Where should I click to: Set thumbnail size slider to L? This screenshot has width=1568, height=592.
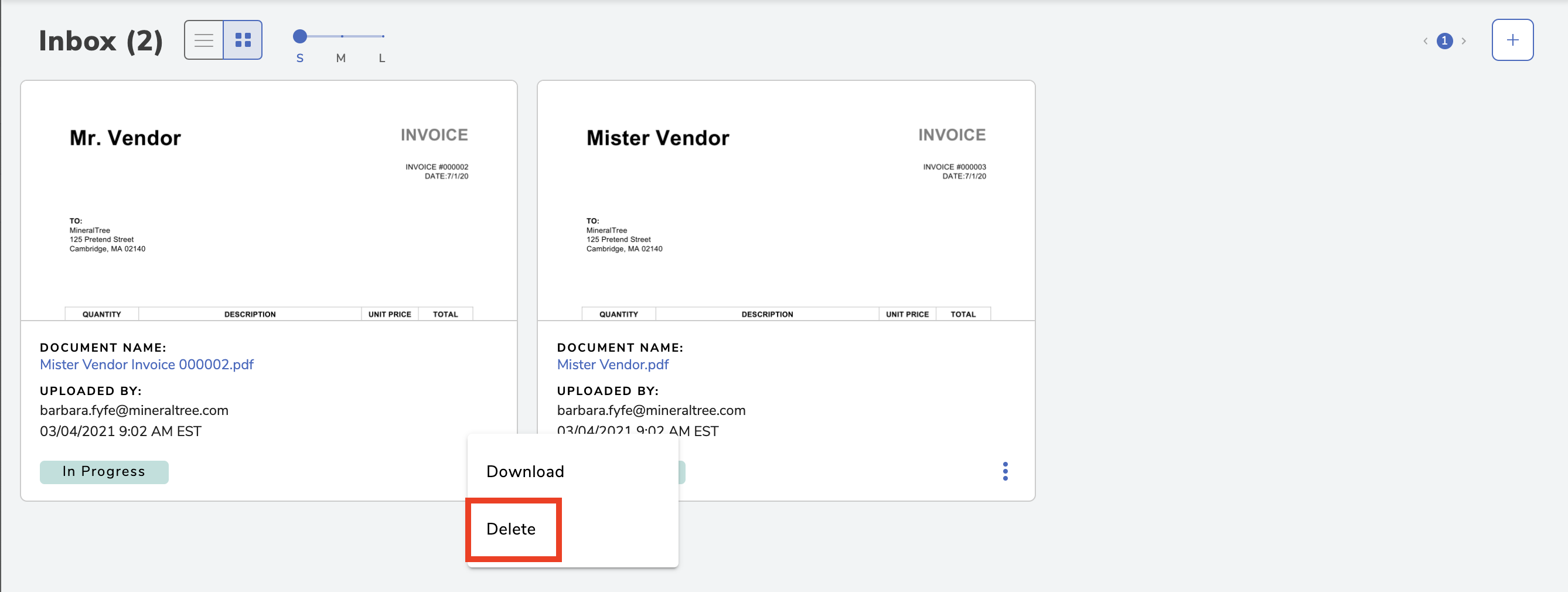tap(382, 37)
